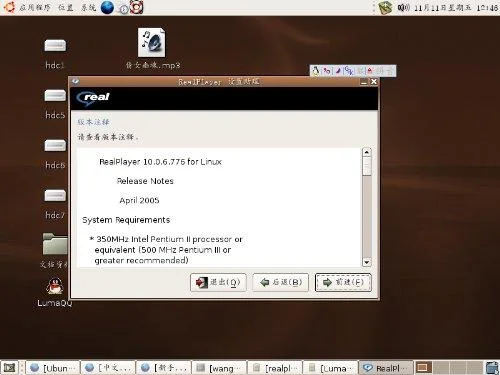Click the round mail/clock launcher next to the globe
The width and height of the screenshot is (500, 375).
click(x=124, y=9)
